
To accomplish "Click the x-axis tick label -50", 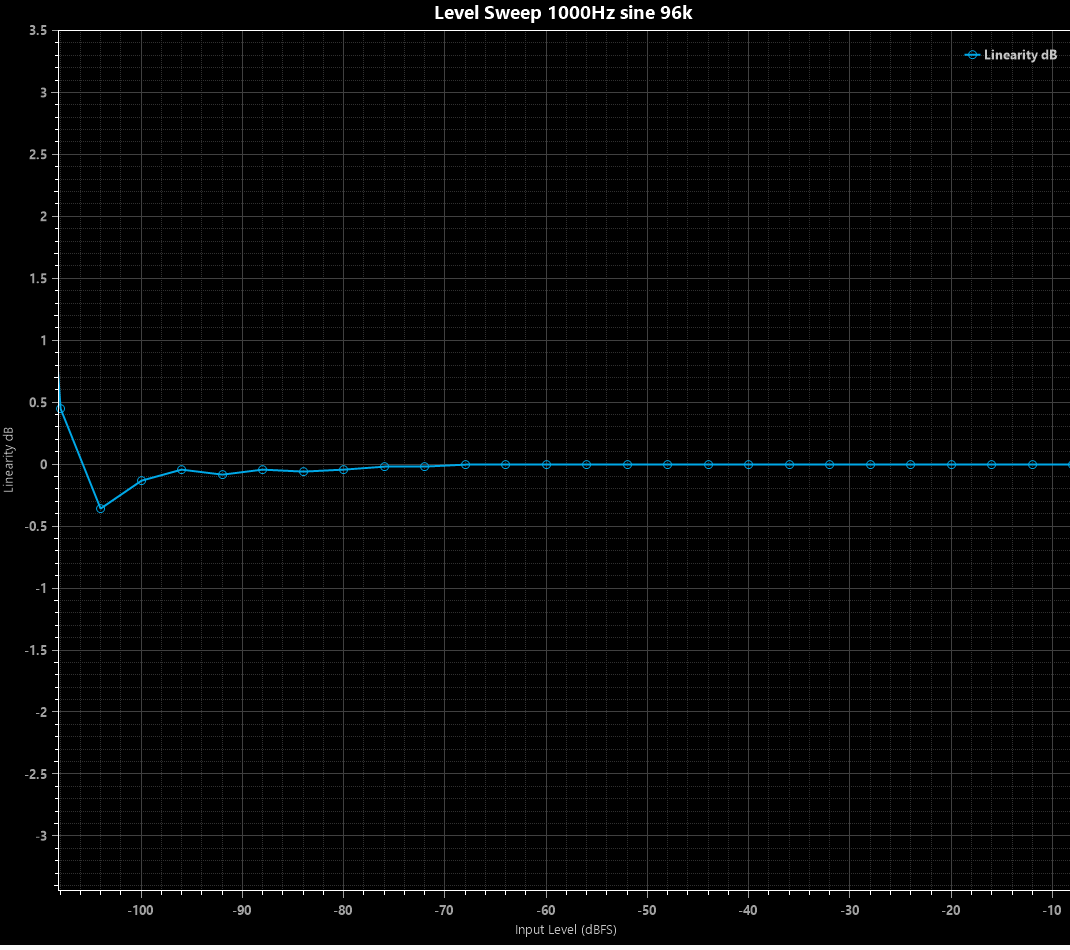I will (x=647, y=910).
